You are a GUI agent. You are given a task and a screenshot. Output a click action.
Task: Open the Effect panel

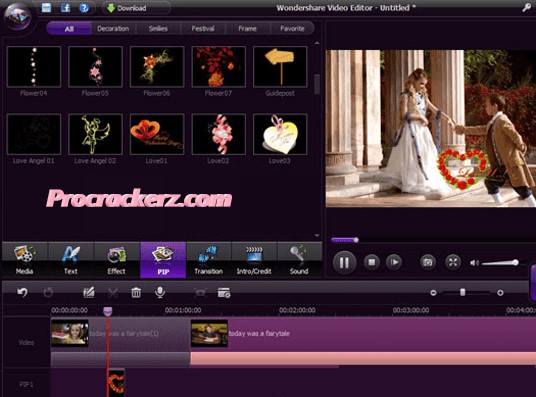click(117, 260)
